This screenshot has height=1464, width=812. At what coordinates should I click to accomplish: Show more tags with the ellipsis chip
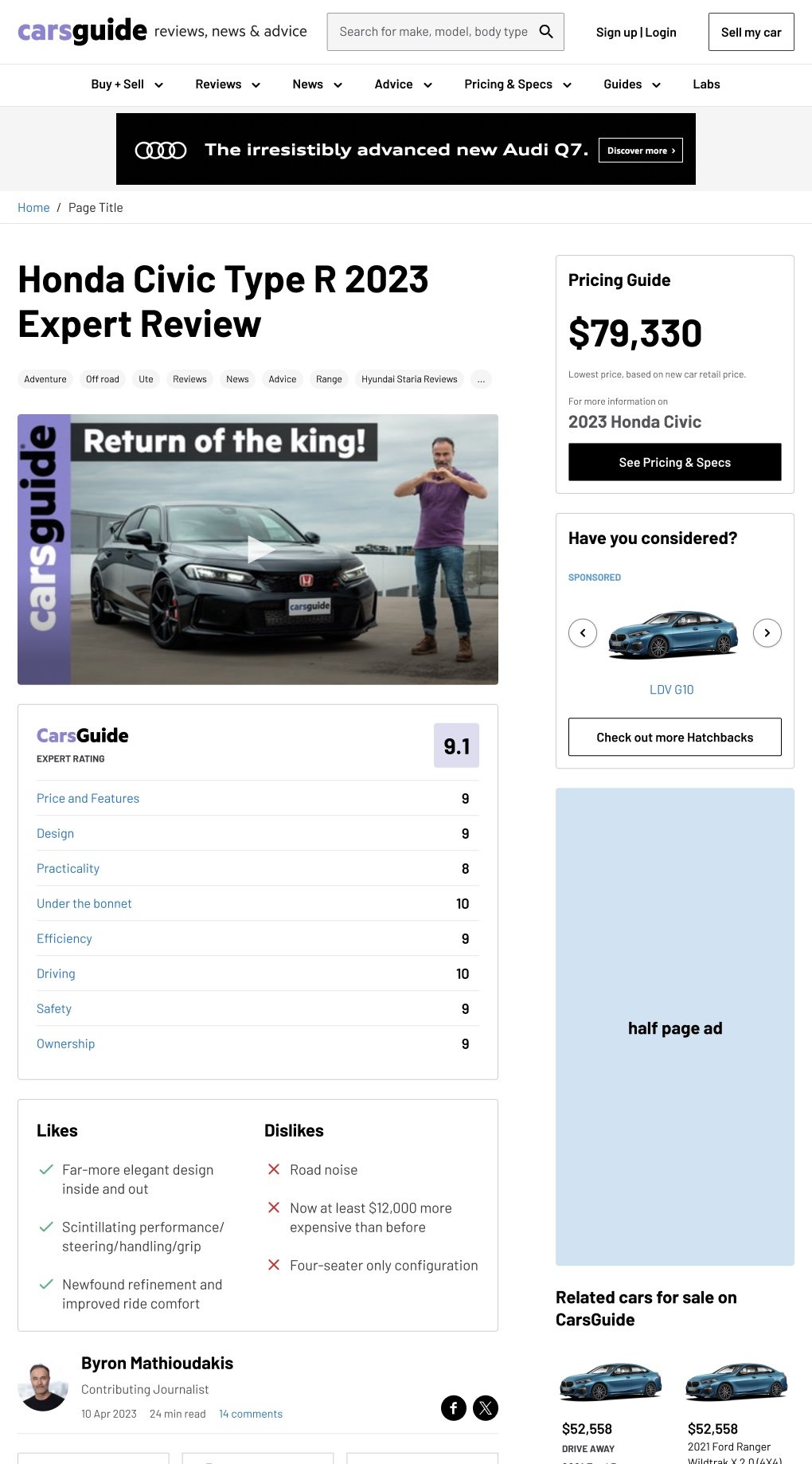point(481,379)
